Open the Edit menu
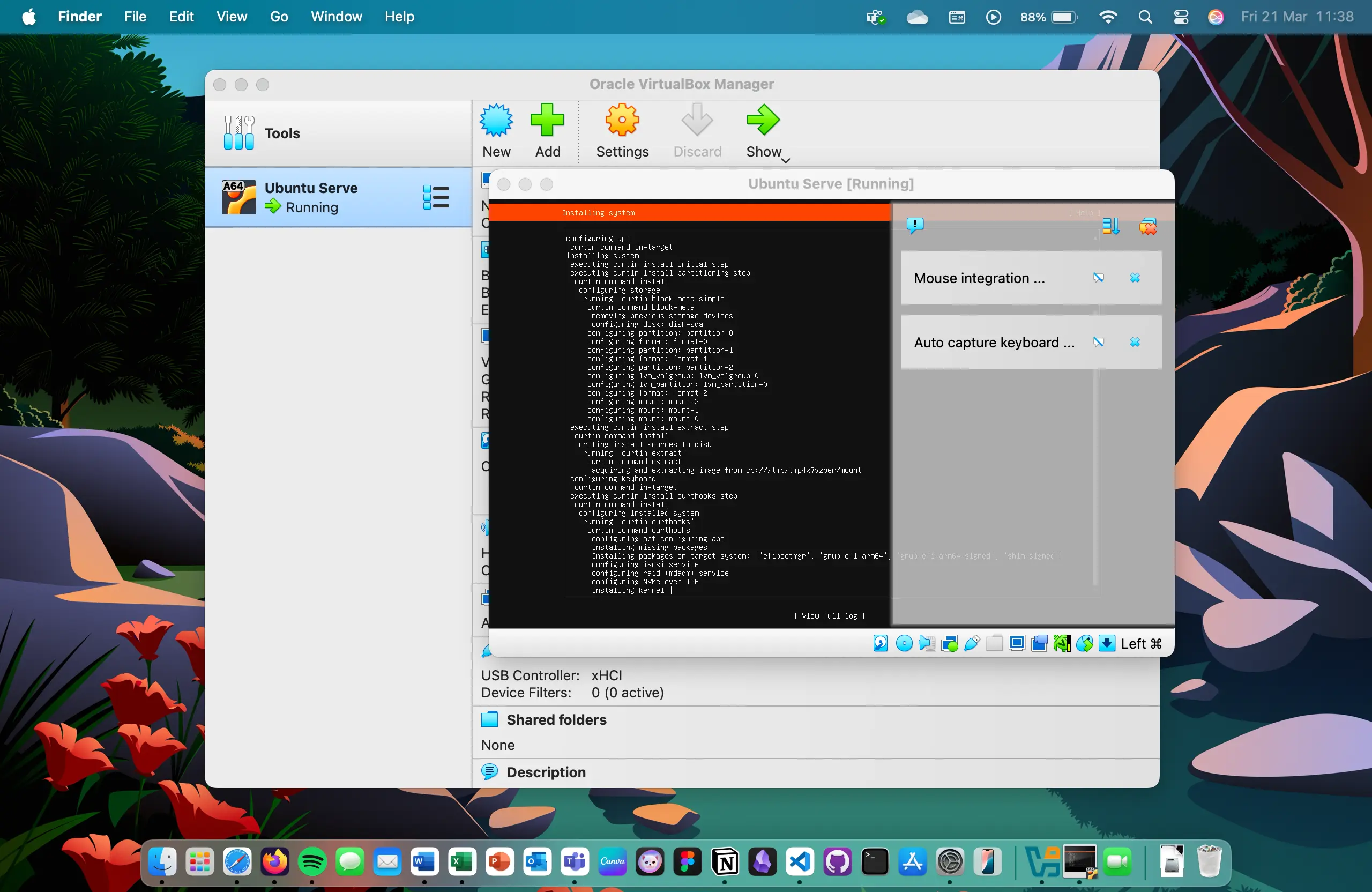Image resolution: width=1372 pixels, height=892 pixels. tap(181, 17)
